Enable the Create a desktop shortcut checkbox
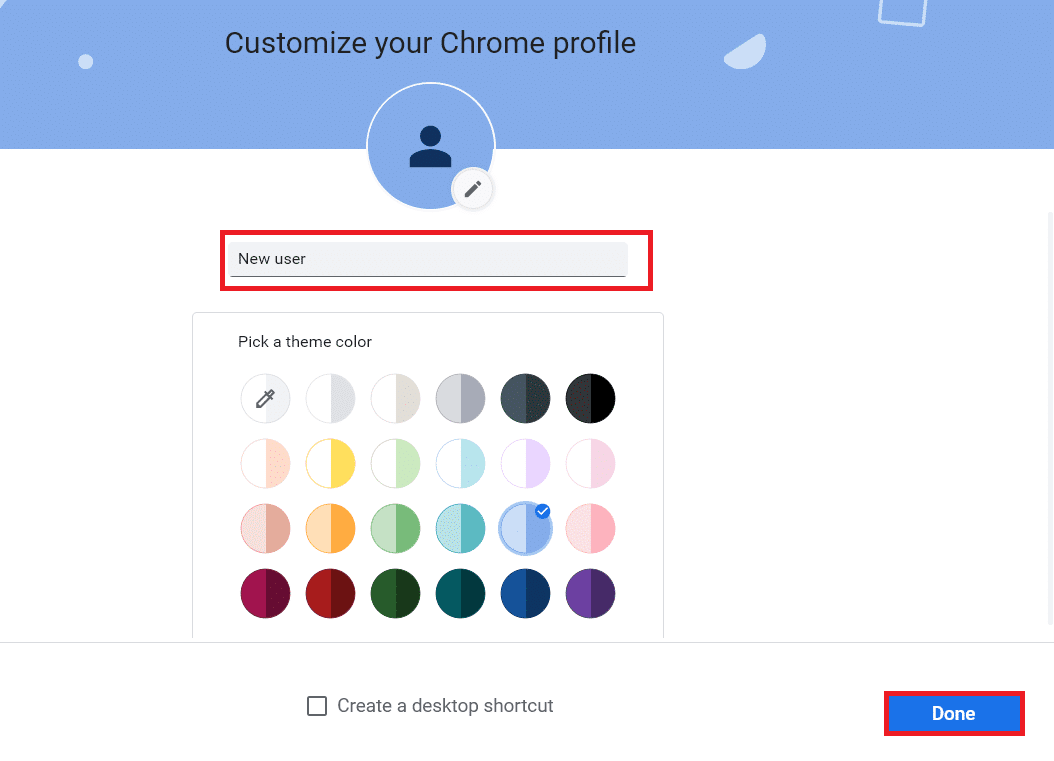 pos(317,706)
